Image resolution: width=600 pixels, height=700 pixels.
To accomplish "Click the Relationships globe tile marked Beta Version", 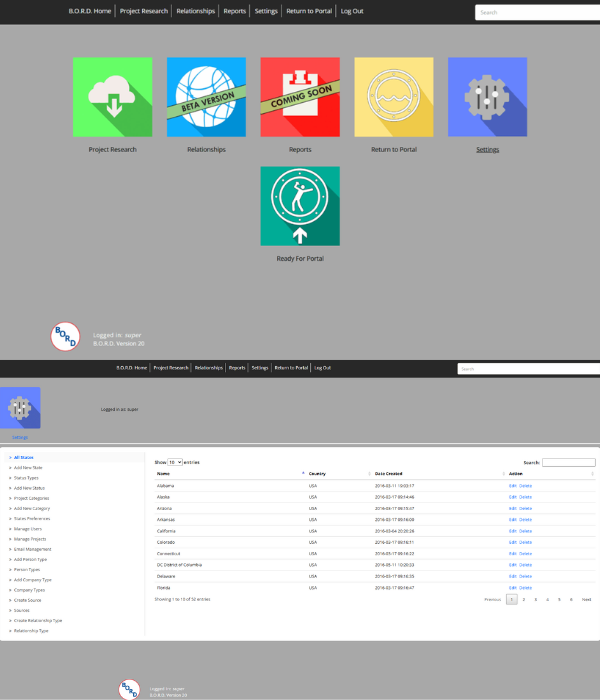I will coord(206,97).
